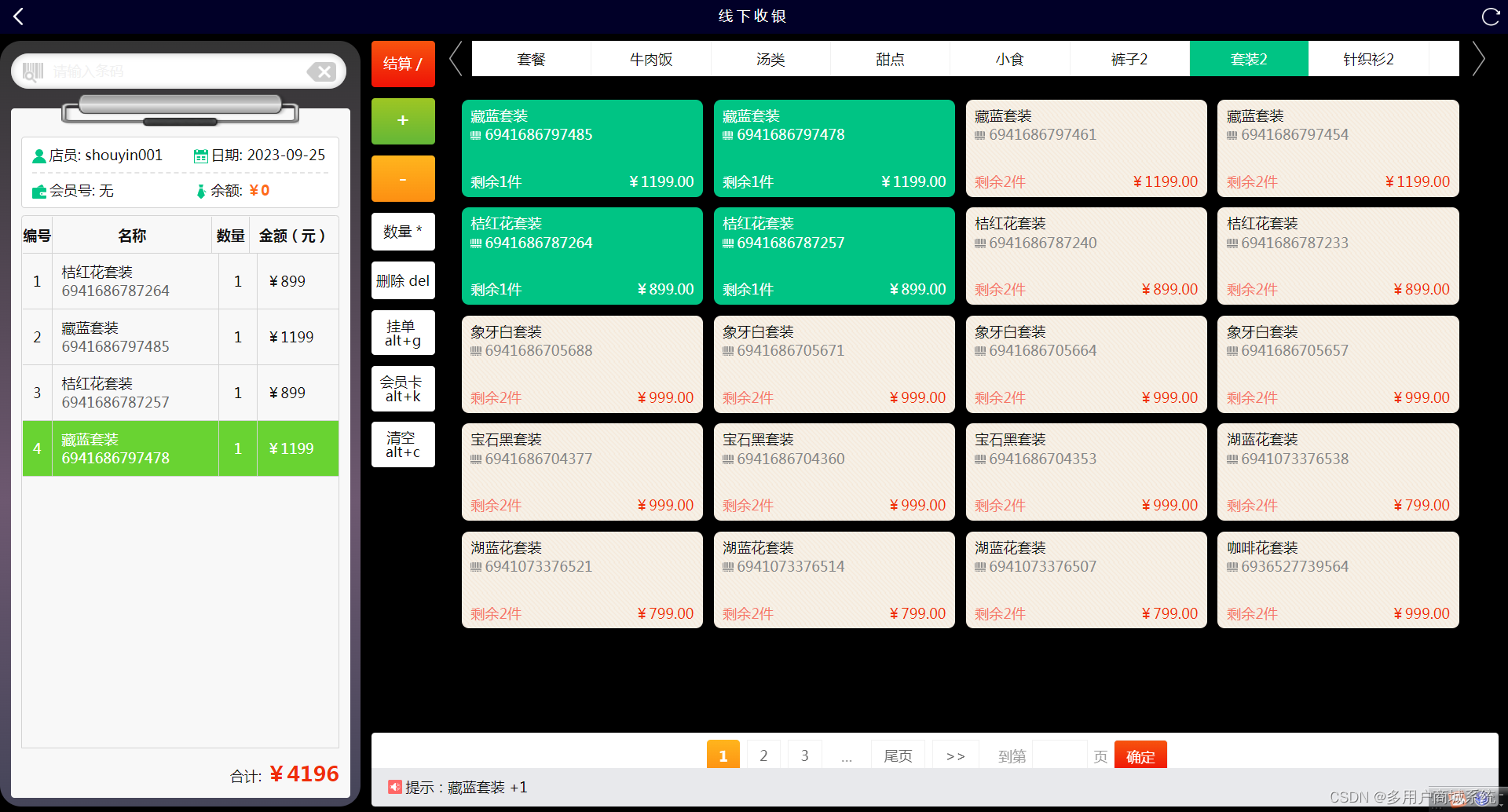Focus the page number jump field

[x=1060, y=755]
